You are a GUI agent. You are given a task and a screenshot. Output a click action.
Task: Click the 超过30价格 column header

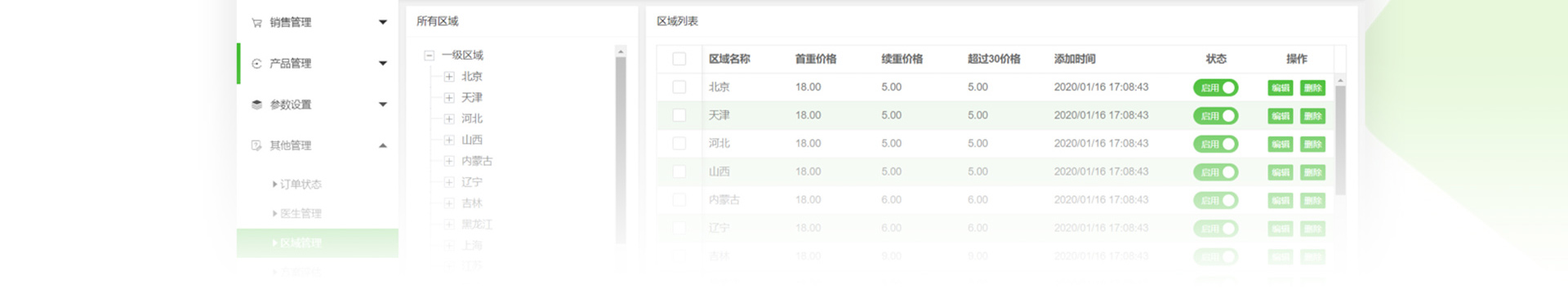(x=994, y=59)
